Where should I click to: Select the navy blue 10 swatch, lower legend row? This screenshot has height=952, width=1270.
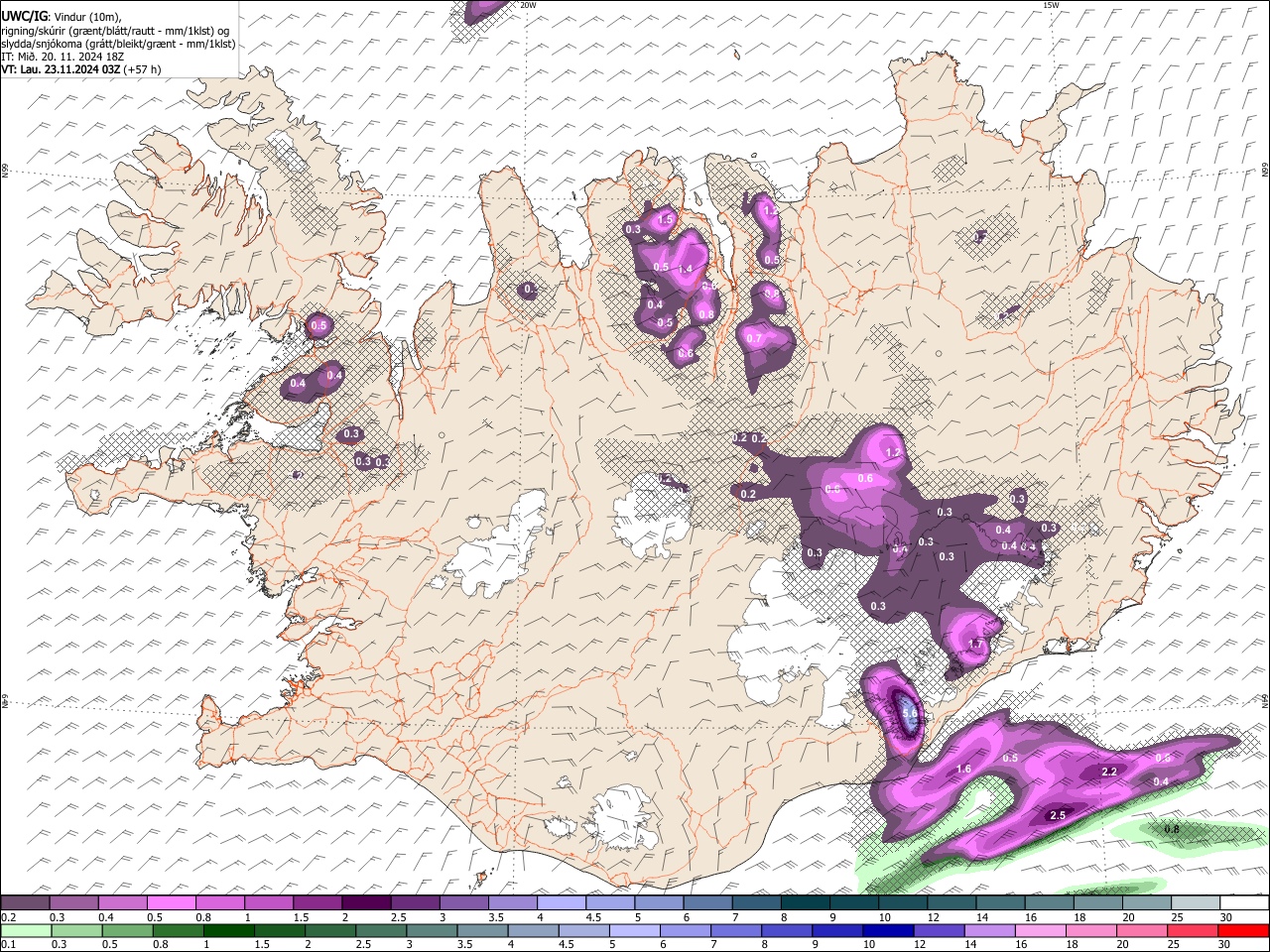tap(888, 931)
